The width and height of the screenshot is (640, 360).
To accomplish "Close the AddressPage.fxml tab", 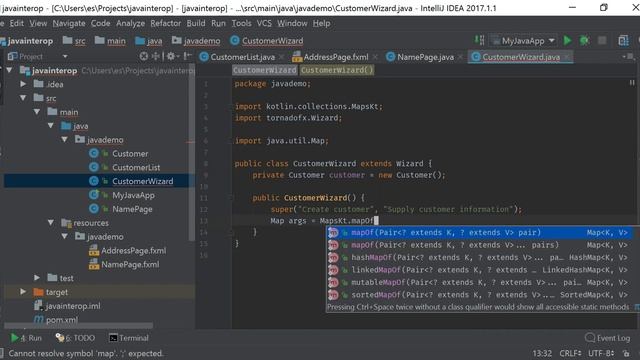I will click(x=375, y=57).
